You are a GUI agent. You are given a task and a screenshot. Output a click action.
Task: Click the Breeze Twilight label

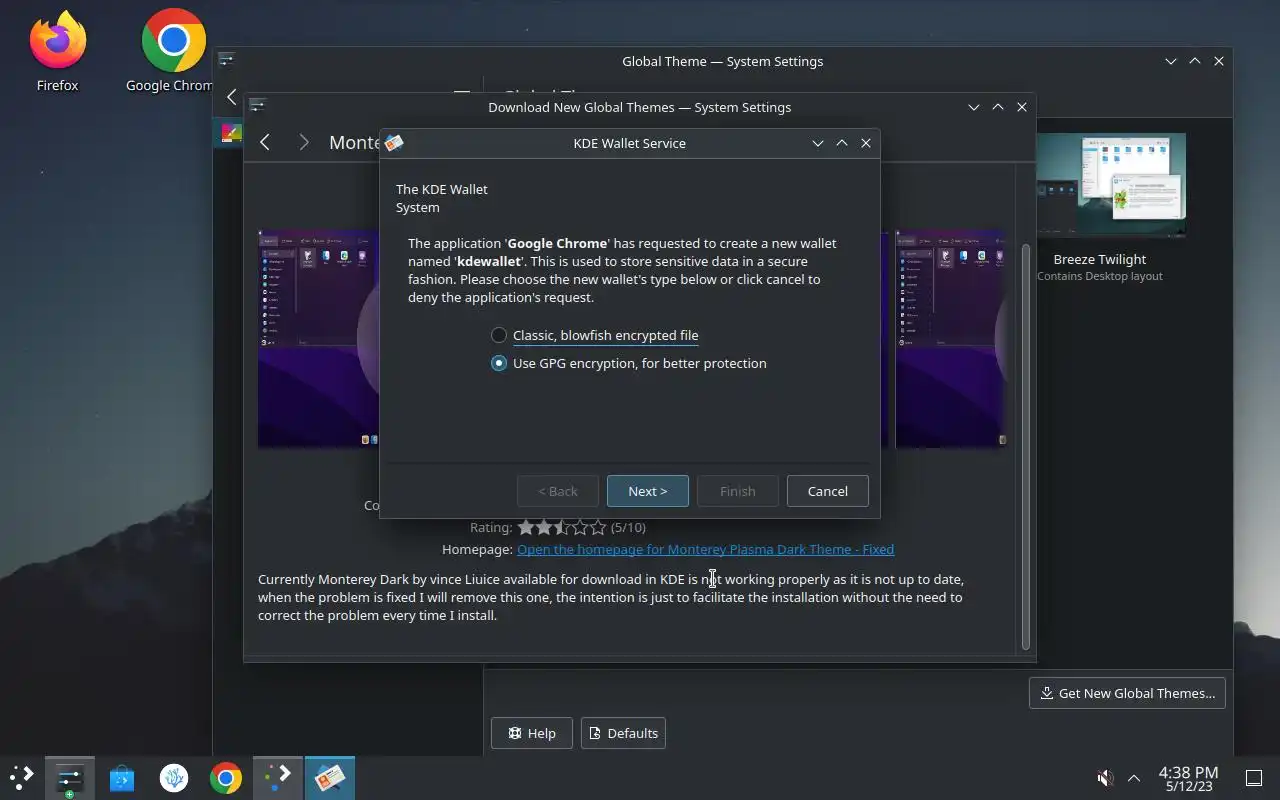(1100, 259)
